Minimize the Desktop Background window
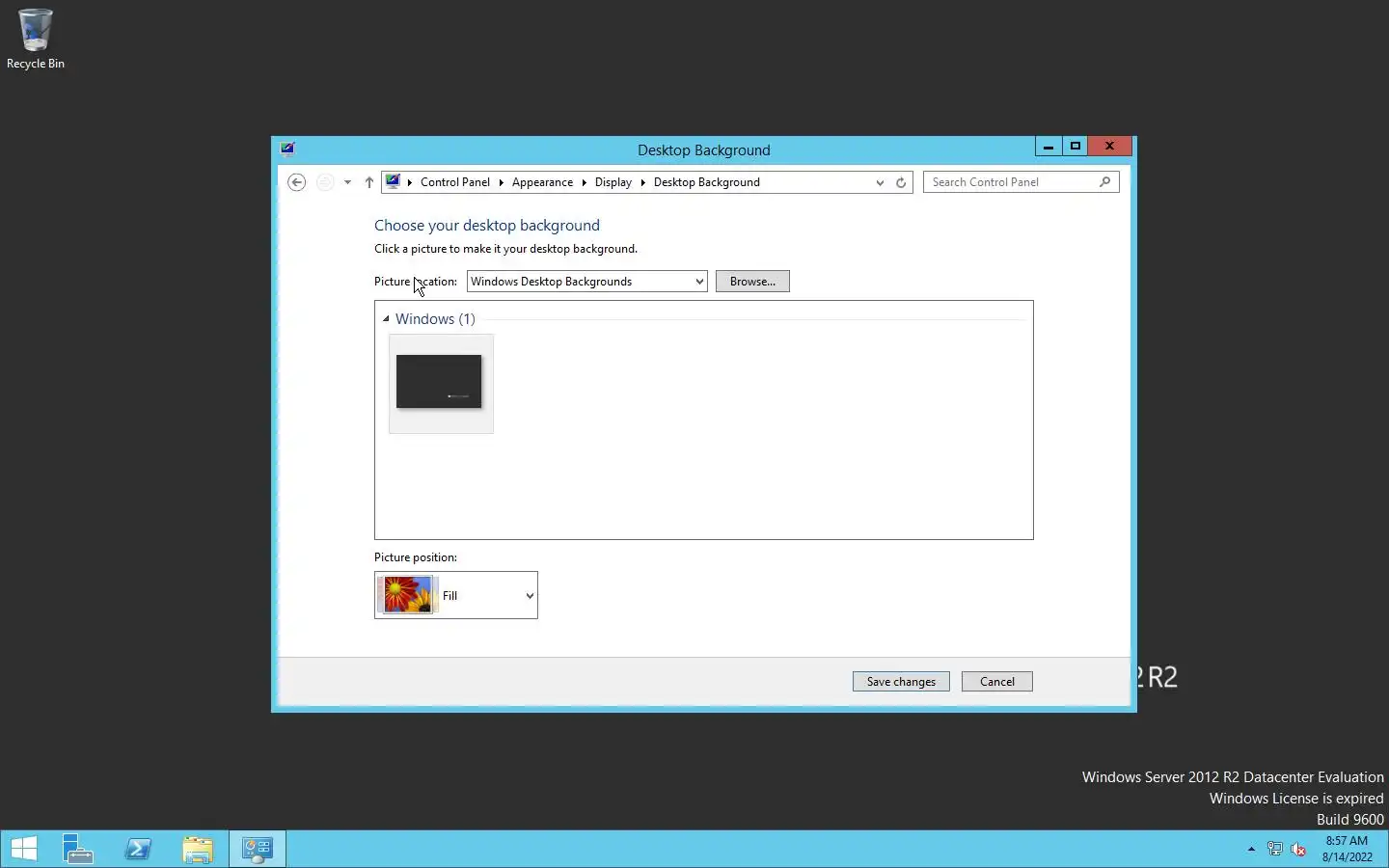 [x=1049, y=147]
